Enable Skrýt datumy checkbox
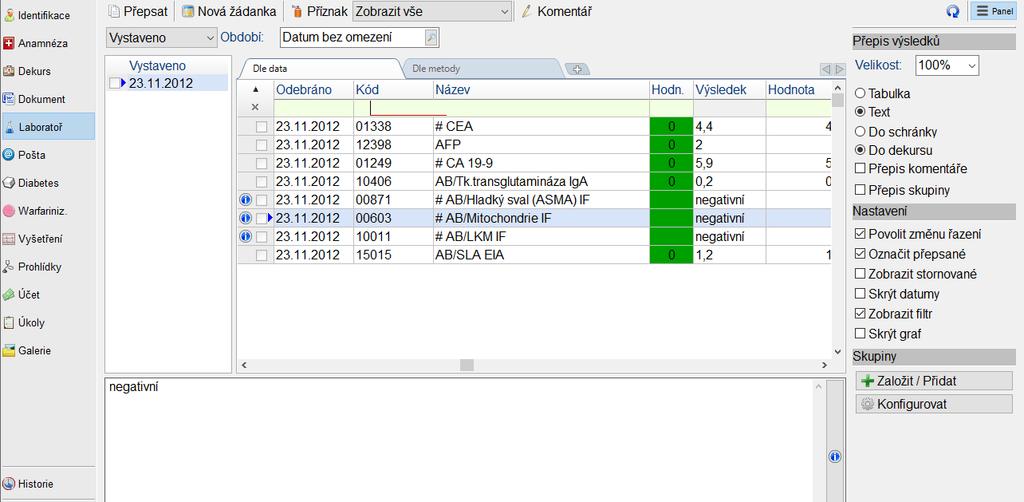 click(x=860, y=294)
